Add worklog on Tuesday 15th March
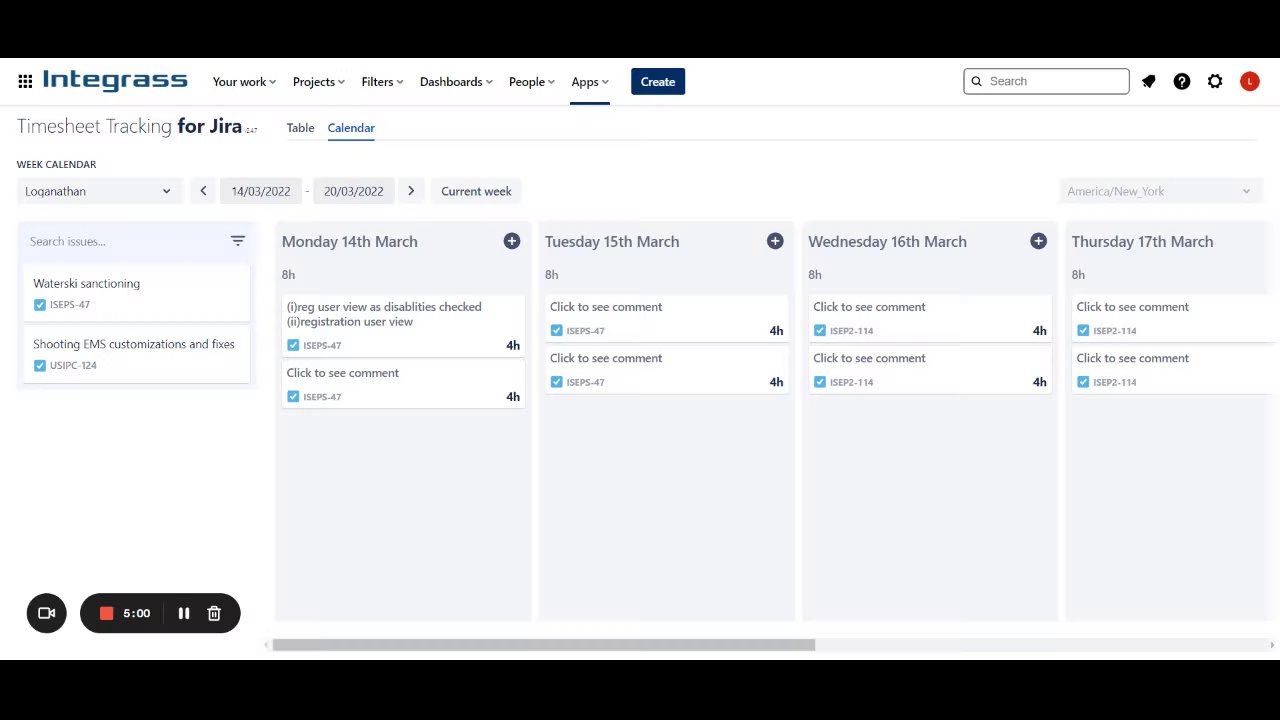The image size is (1280, 720). pyautogui.click(x=775, y=241)
